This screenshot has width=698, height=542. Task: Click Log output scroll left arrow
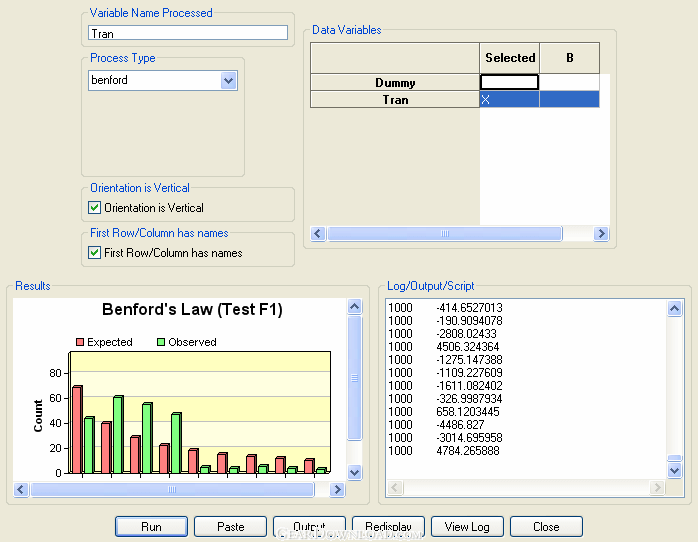[x=395, y=488]
